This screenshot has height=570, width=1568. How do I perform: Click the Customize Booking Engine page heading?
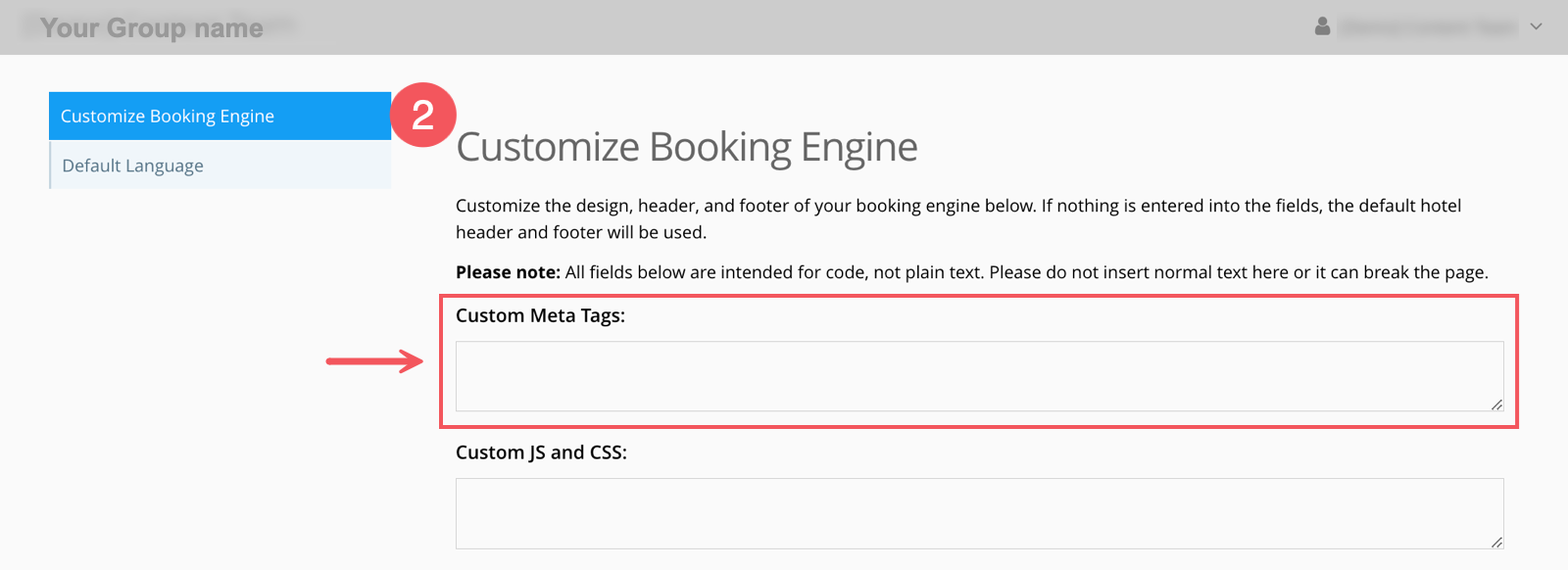686,147
